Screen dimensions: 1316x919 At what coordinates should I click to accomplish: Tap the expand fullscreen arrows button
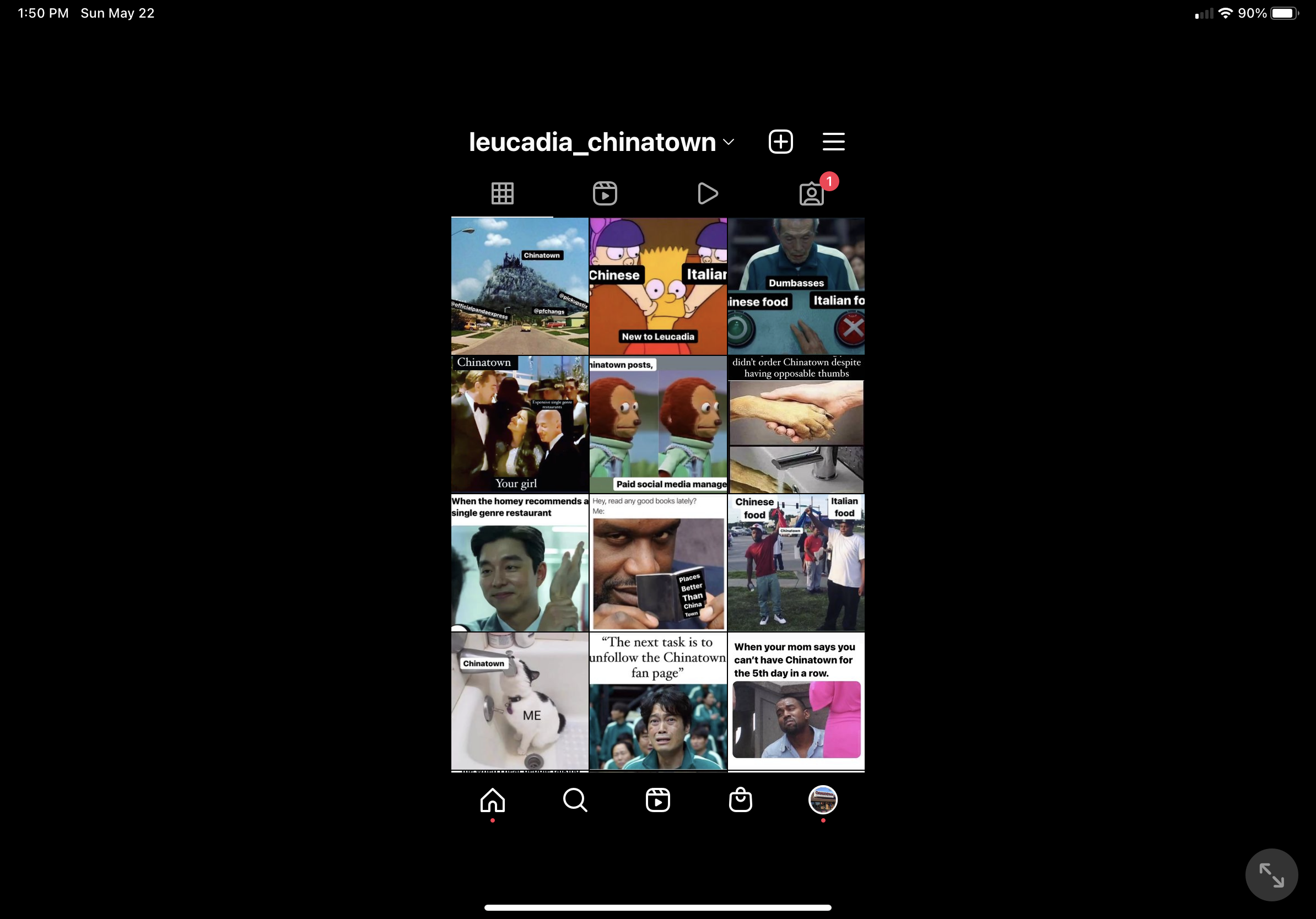pos(1271,875)
